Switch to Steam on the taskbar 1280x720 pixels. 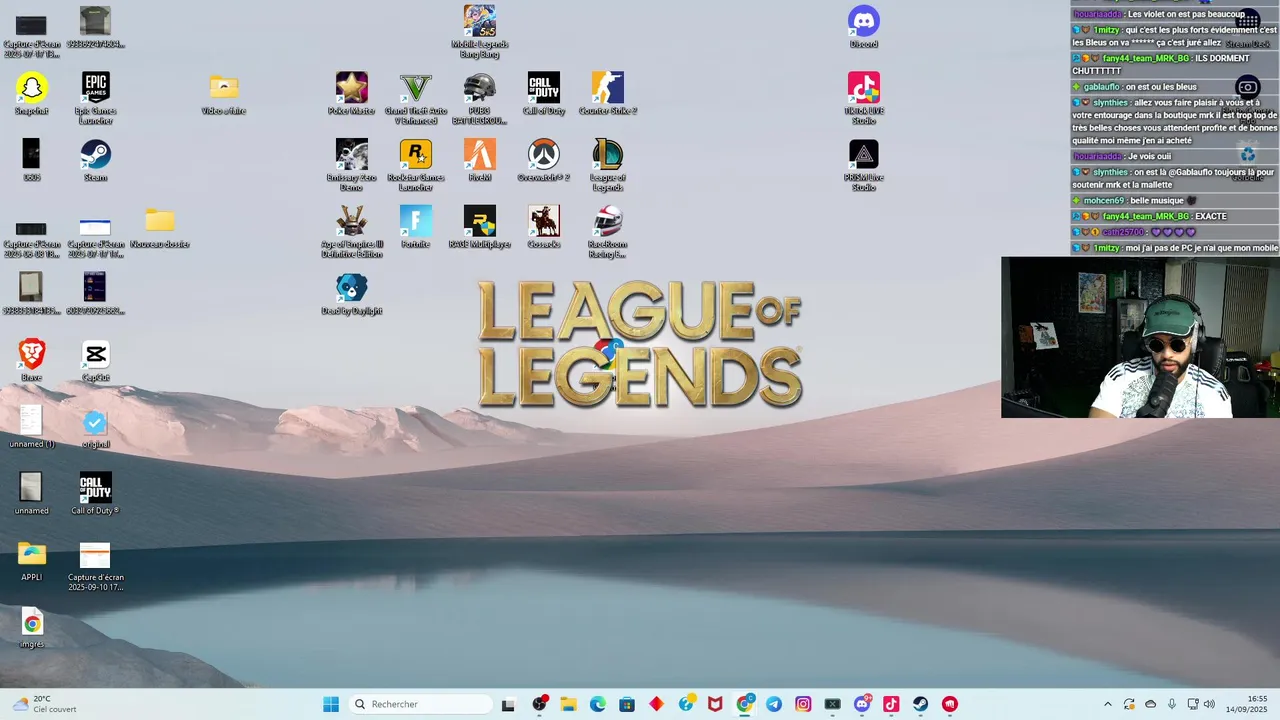[920, 704]
